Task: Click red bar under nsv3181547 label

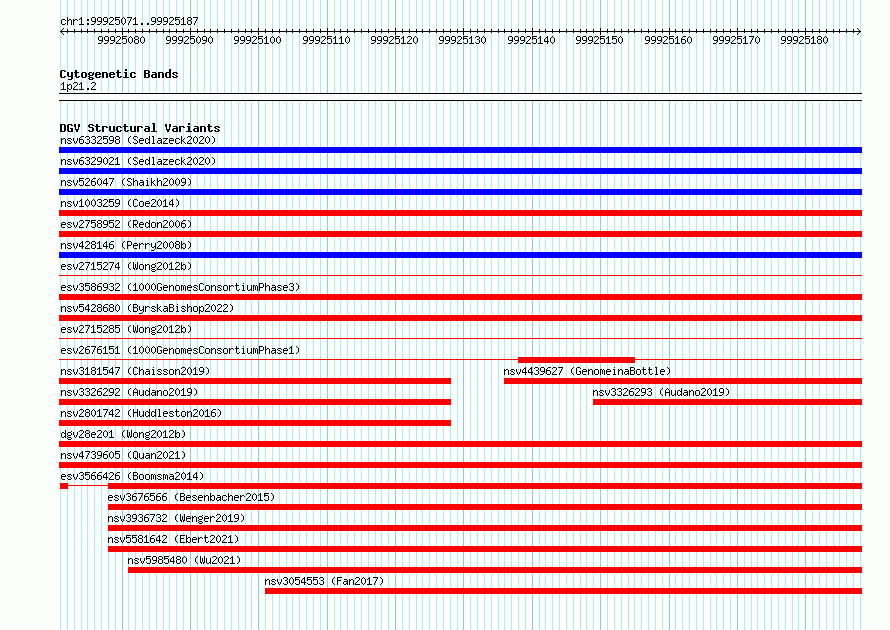Action: click(255, 381)
